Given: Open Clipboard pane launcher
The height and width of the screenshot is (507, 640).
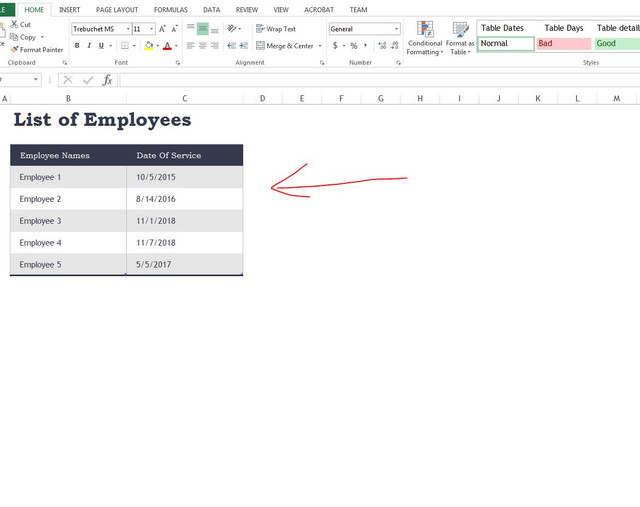Looking at the screenshot, I should [x=64, y=63].
